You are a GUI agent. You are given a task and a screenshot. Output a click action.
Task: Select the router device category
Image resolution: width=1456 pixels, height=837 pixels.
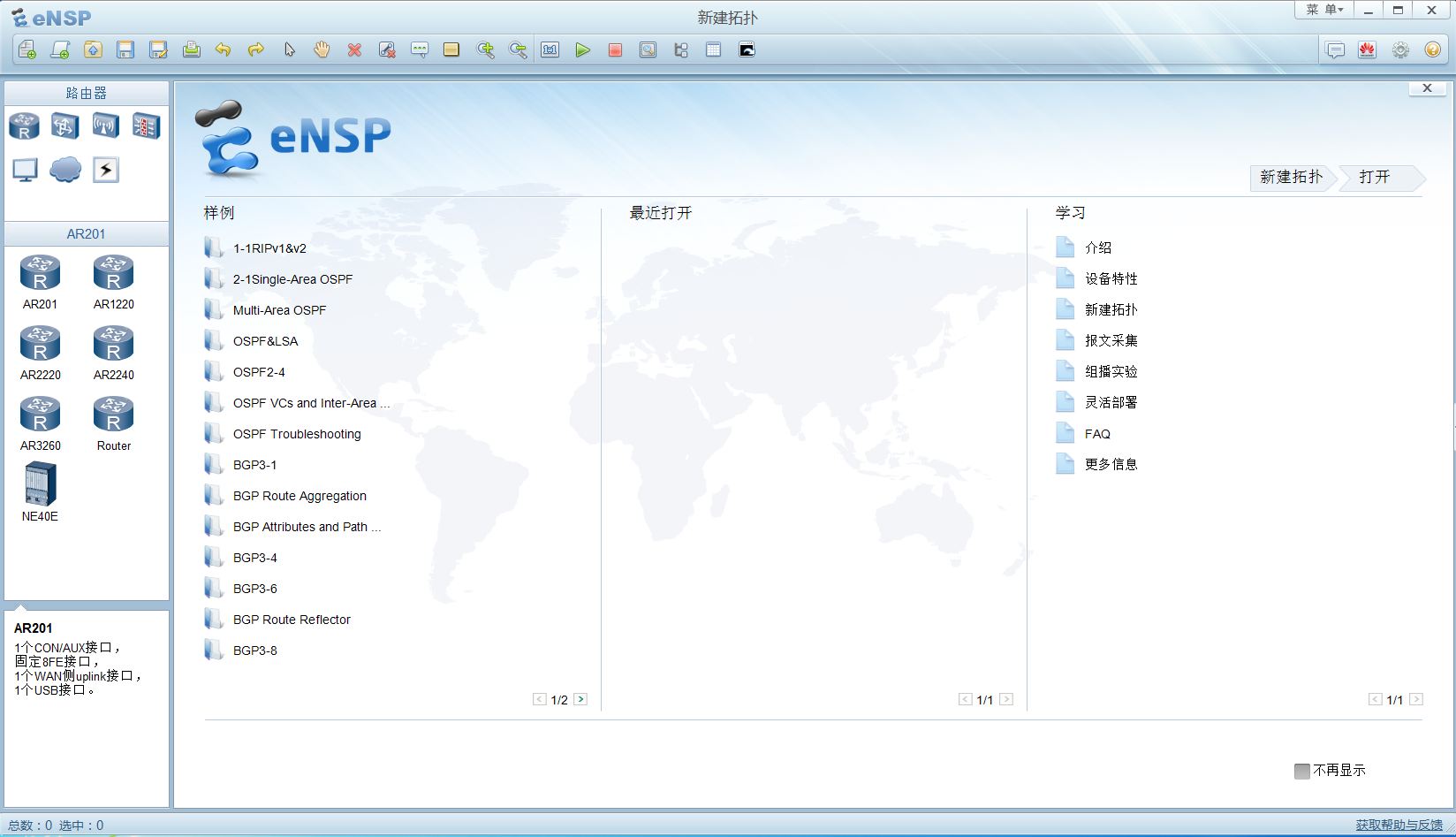(24, 126)
